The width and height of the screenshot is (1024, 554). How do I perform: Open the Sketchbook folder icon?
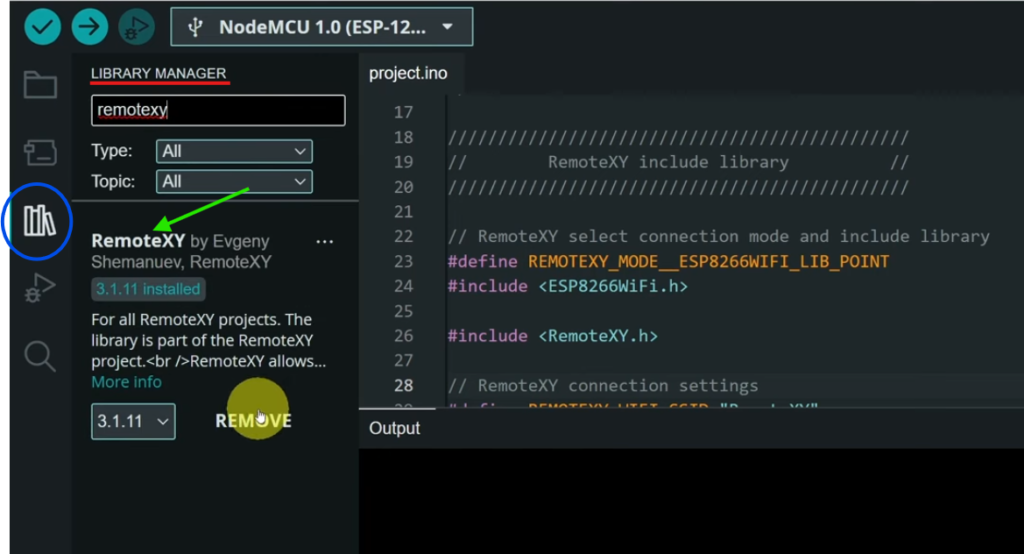(40, 85)
